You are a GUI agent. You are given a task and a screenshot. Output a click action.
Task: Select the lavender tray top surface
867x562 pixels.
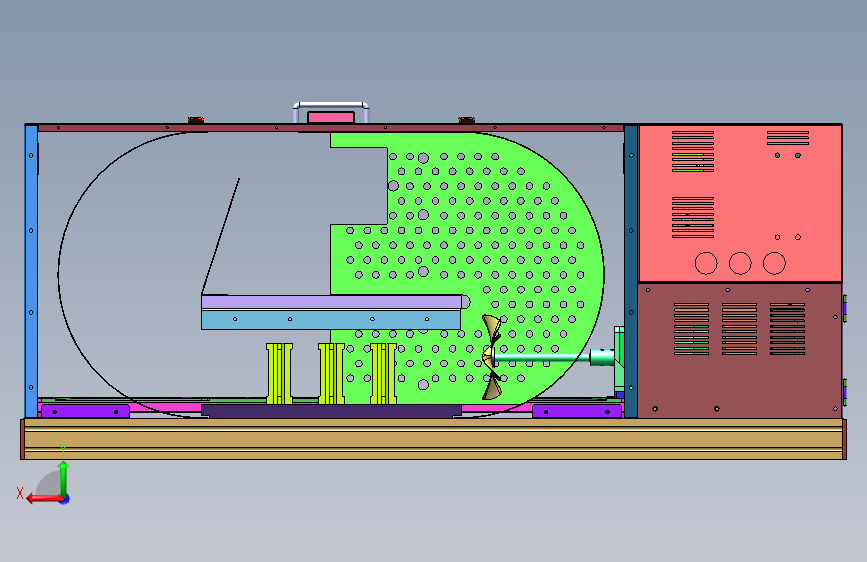point(331,302)
